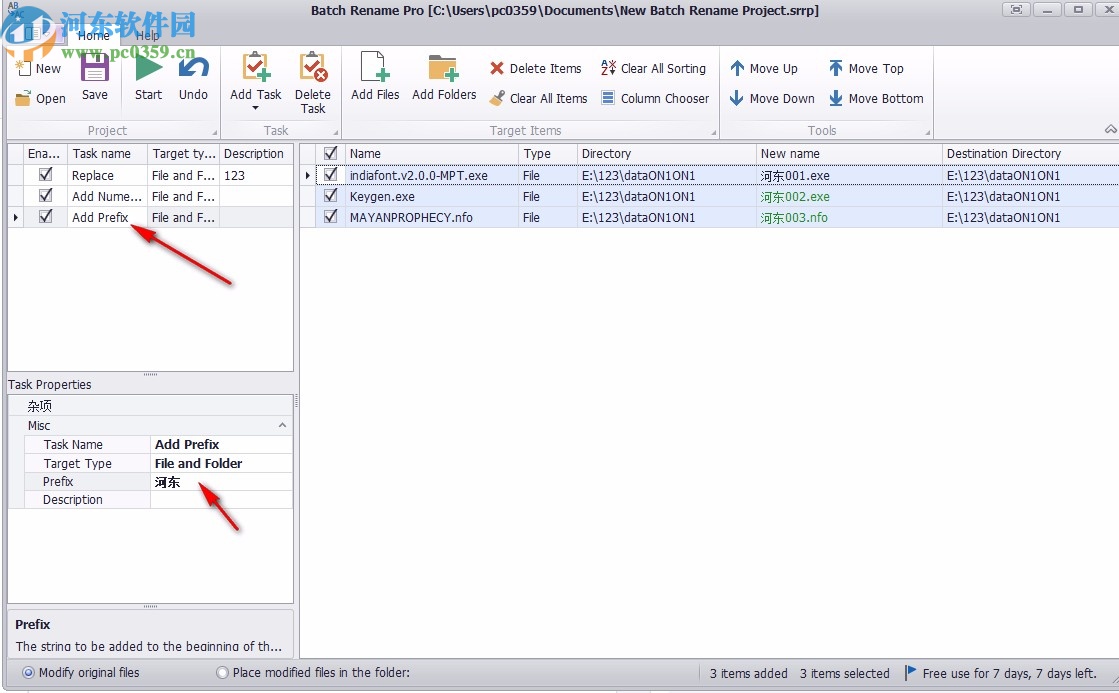This screenshot has width=1119, height=693.
Task: Delete Items from the target list
Action: coord(536,69)
